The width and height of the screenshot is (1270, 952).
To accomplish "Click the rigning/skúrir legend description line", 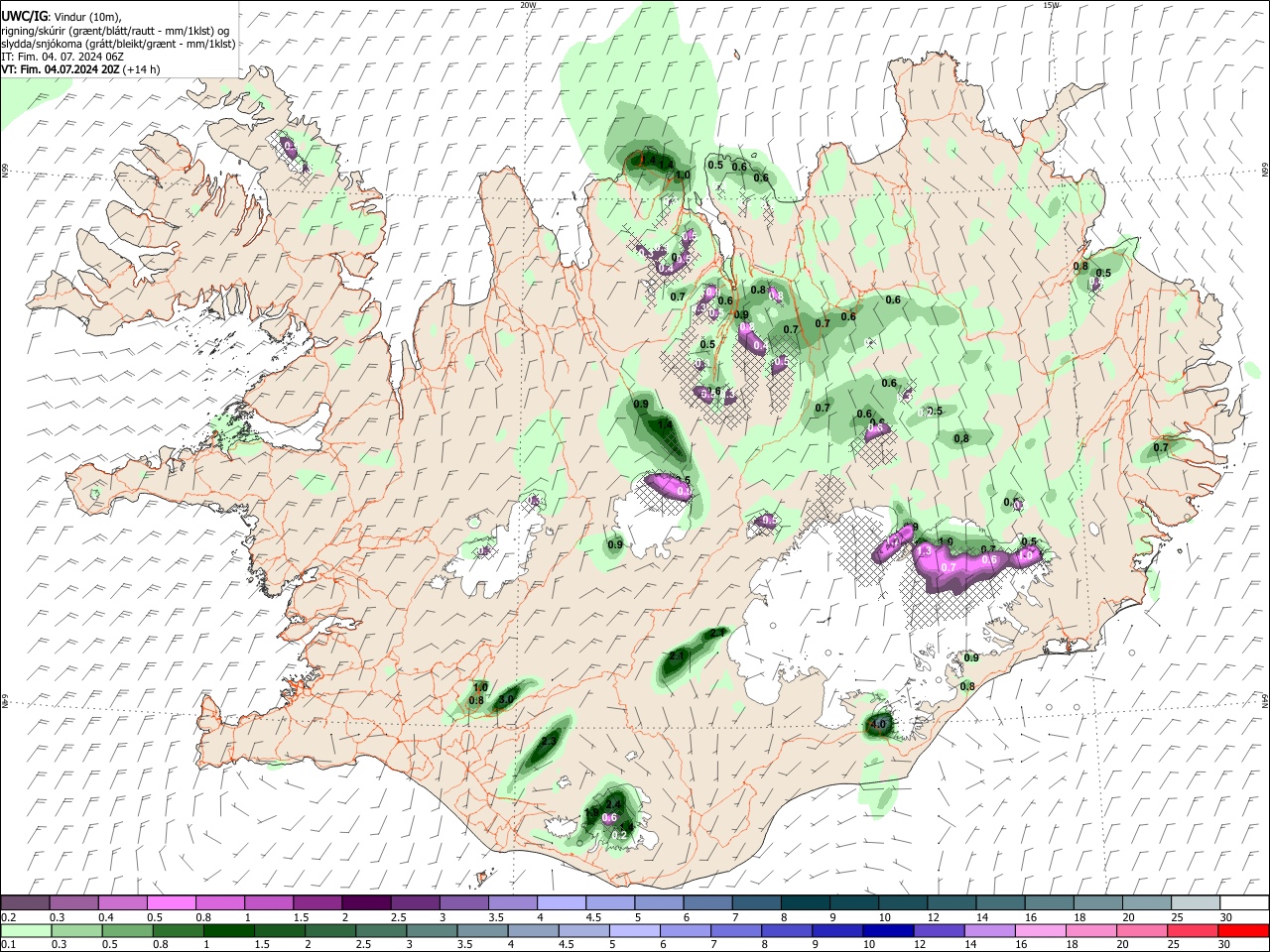I will pyautogui.click(x=114, y=31).
